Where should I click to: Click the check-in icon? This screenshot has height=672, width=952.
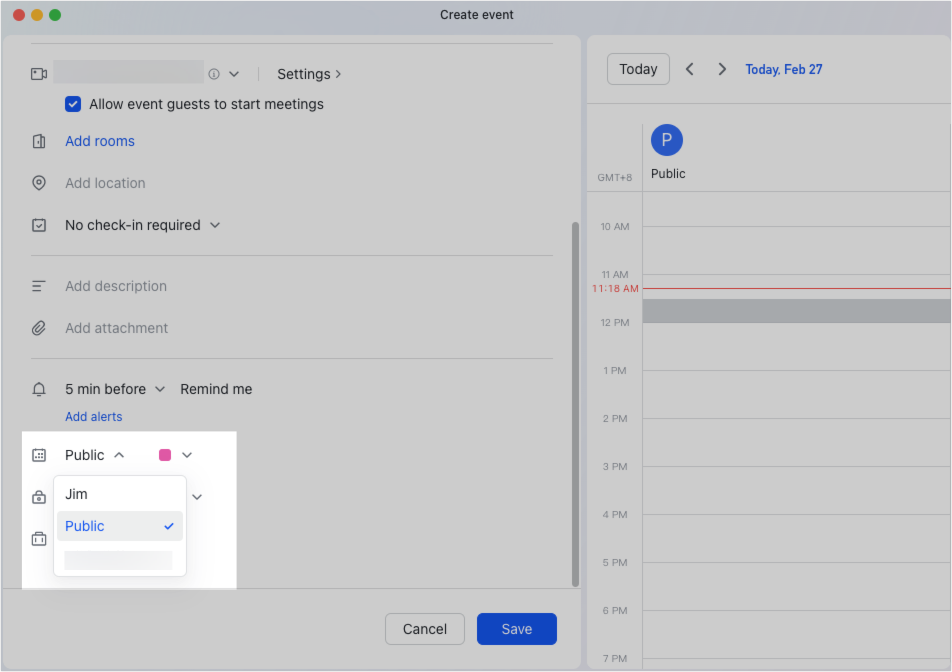coord(39,225)
